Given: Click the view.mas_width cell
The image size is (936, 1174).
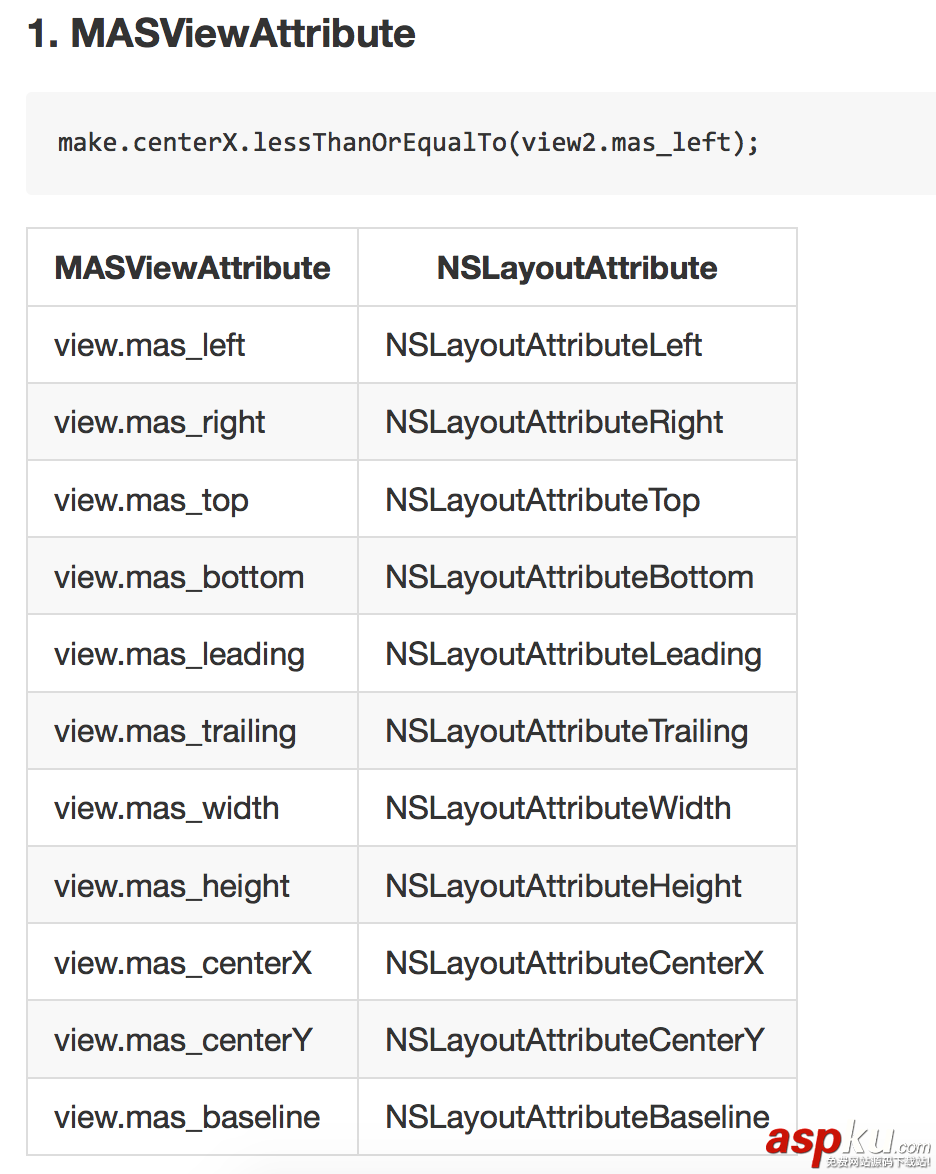Looking at the screenshot, I should pyautogui.click(x=167, y=808).
